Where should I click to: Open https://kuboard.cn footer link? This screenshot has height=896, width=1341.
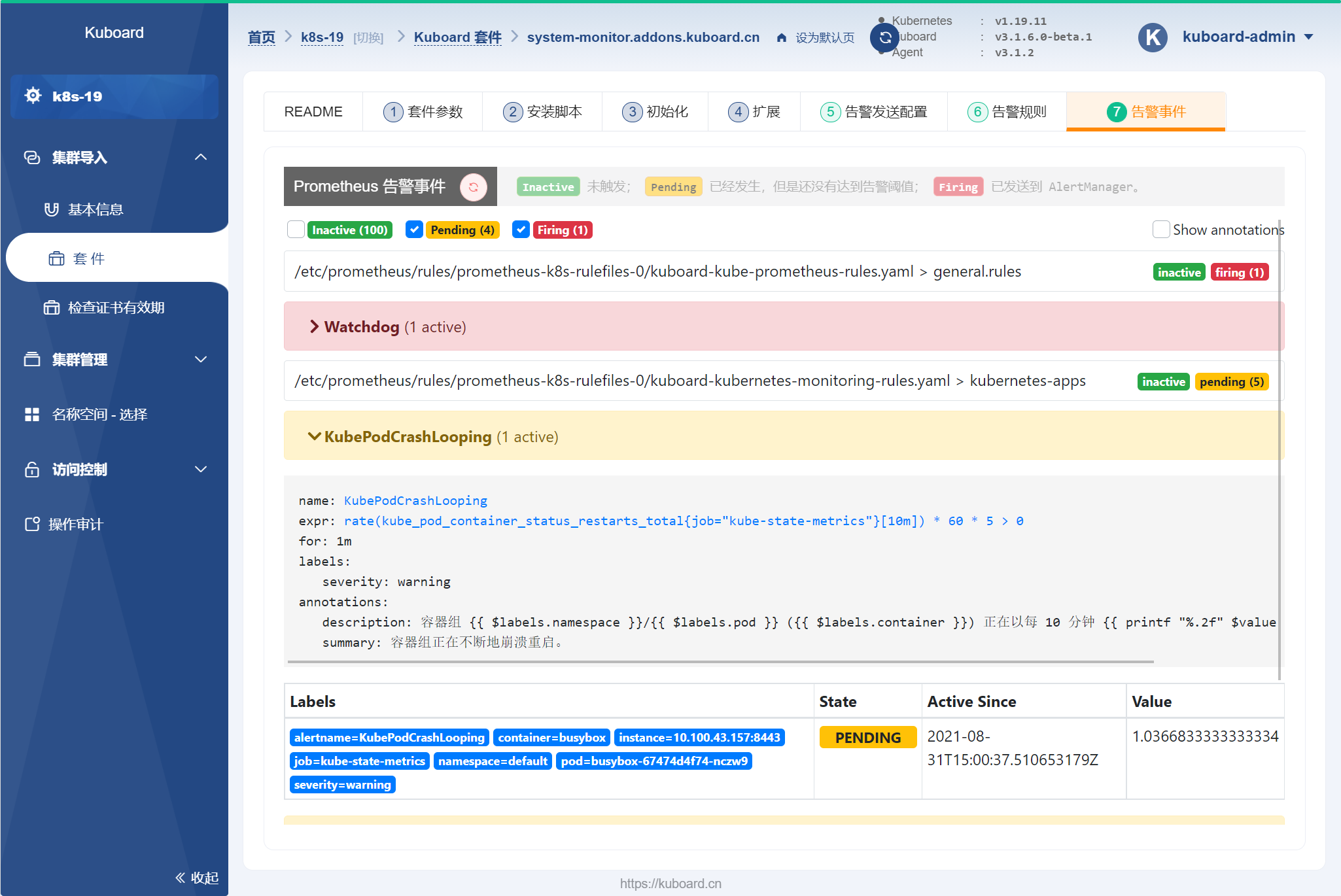point(670,884)
